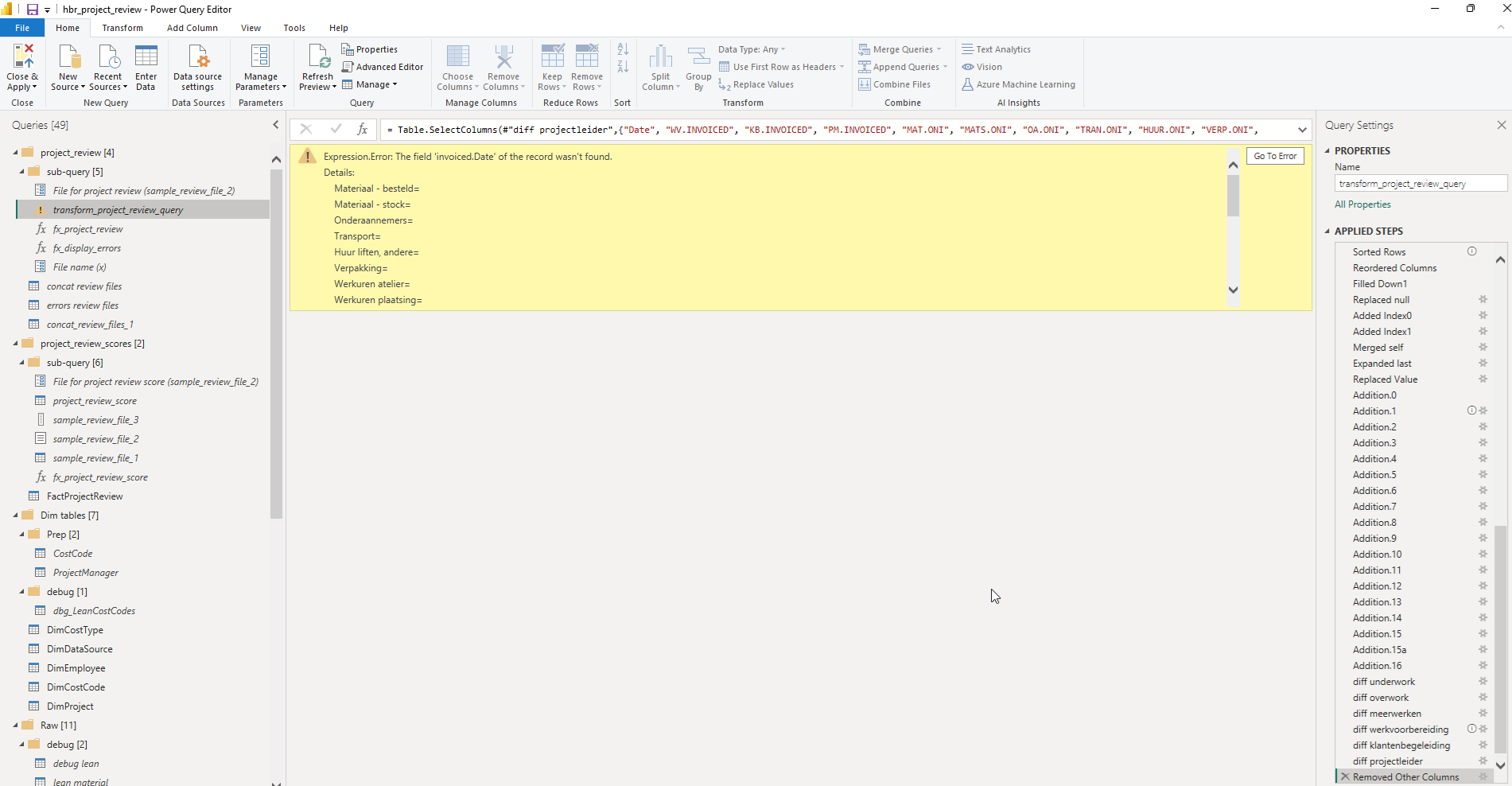Click the fx formula icon
The width and height of the screenshot is (1512, 786).
(x=363, y=129)
